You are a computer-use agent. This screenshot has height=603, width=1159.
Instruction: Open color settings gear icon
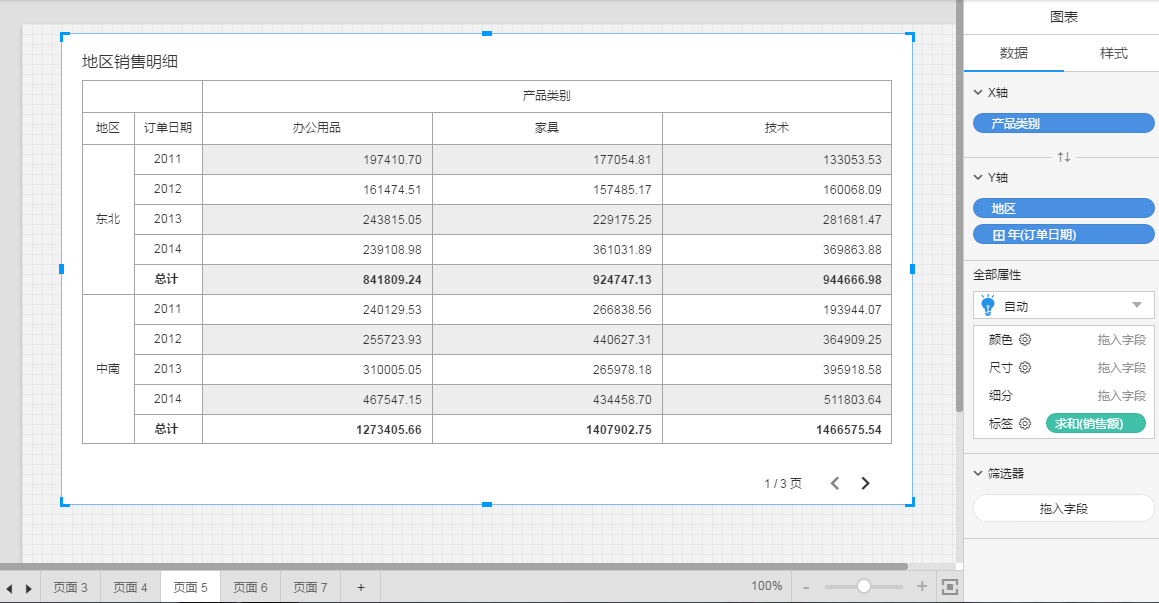pyautogui.click(x=1025, y=340)
